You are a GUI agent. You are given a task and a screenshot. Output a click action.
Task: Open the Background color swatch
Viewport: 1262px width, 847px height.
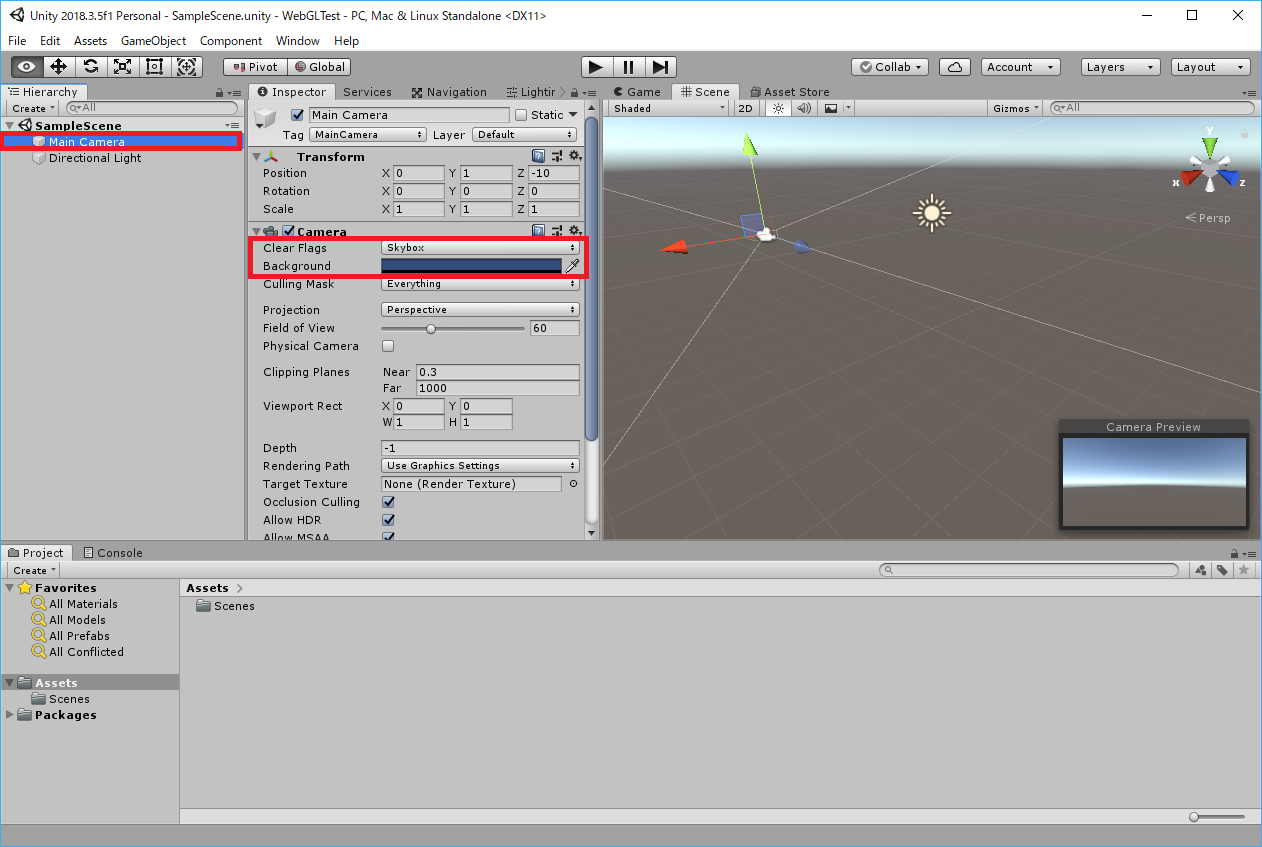click(471, 266)
